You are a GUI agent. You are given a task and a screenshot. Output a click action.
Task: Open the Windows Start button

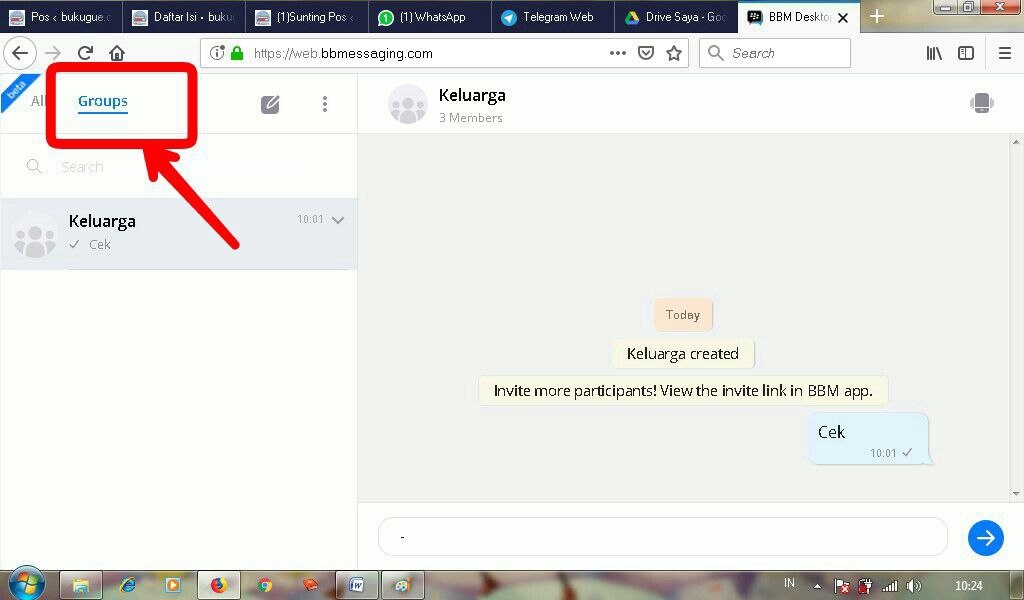27,583
